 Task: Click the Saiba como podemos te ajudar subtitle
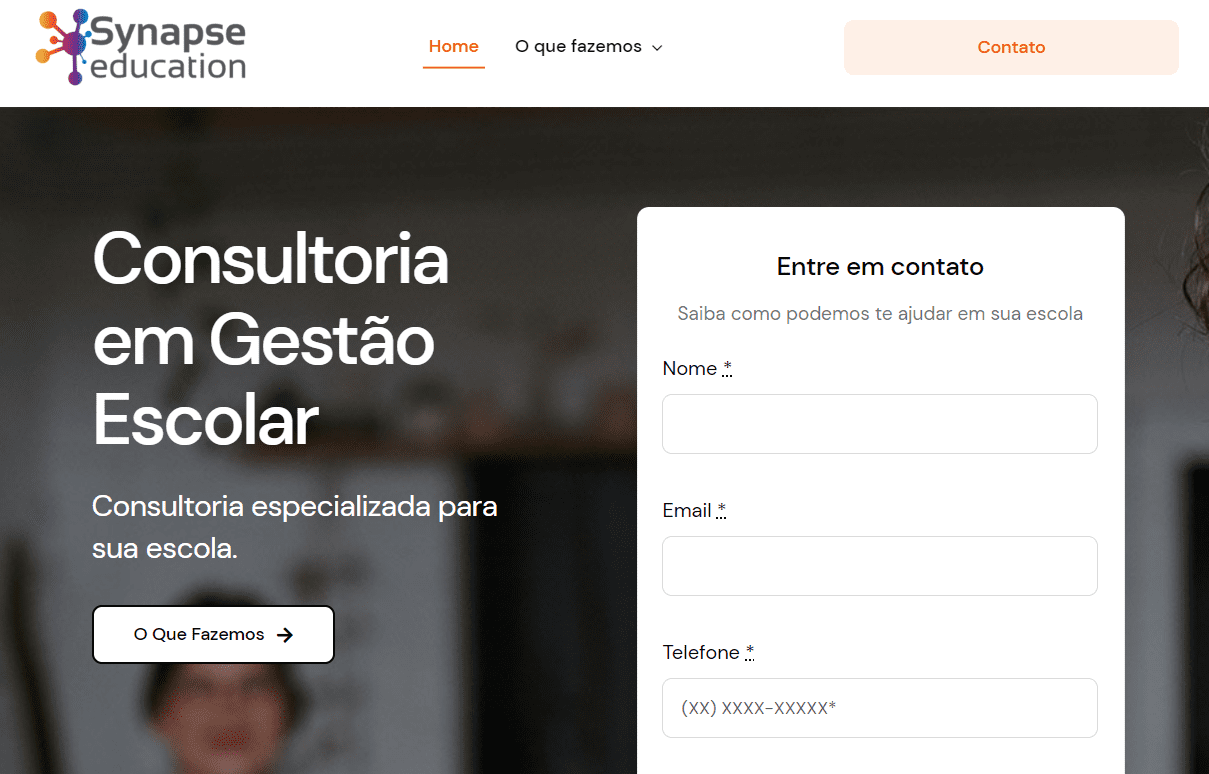[880, 314]
